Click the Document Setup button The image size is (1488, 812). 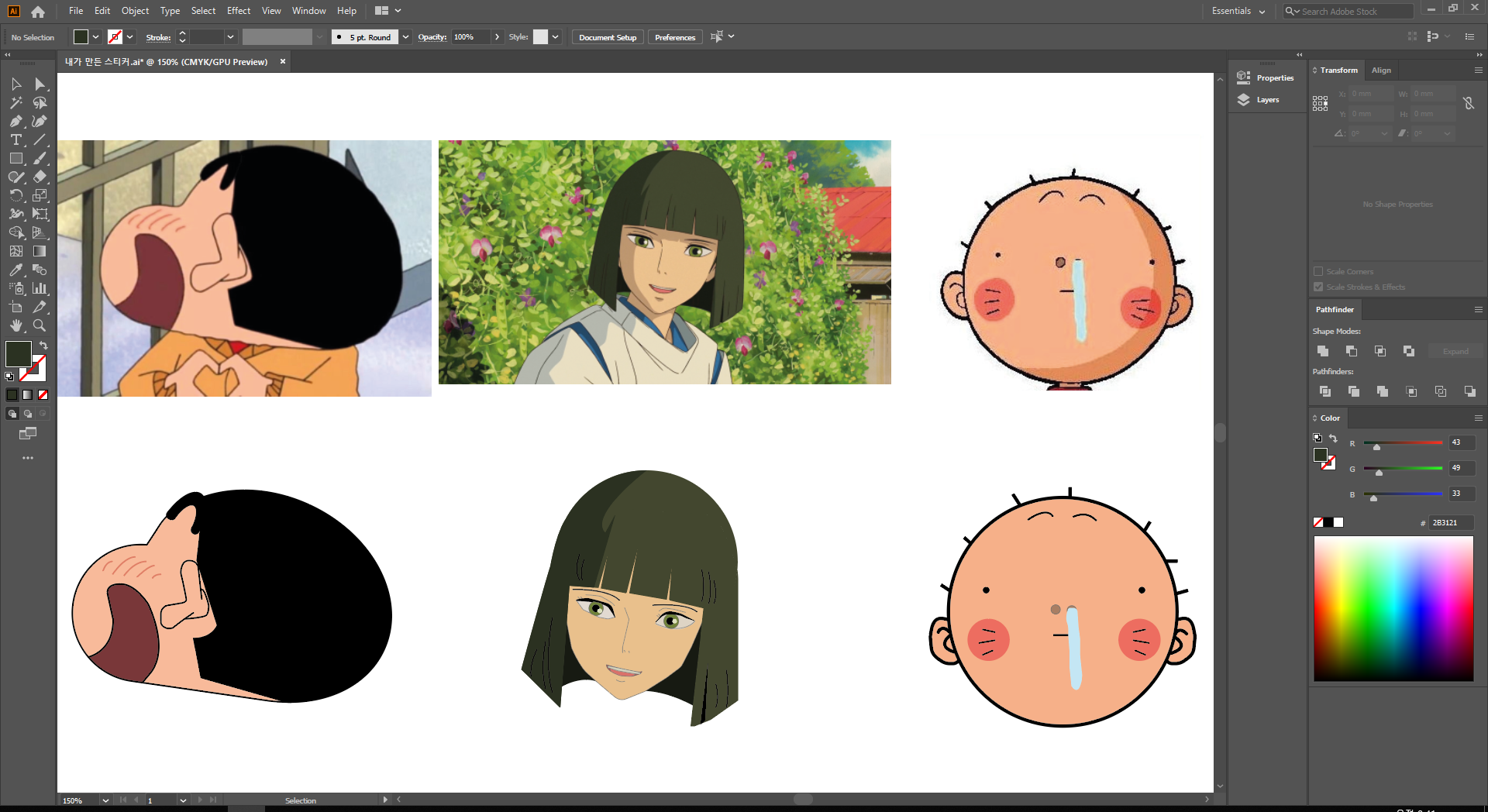[x=608, y=37]
